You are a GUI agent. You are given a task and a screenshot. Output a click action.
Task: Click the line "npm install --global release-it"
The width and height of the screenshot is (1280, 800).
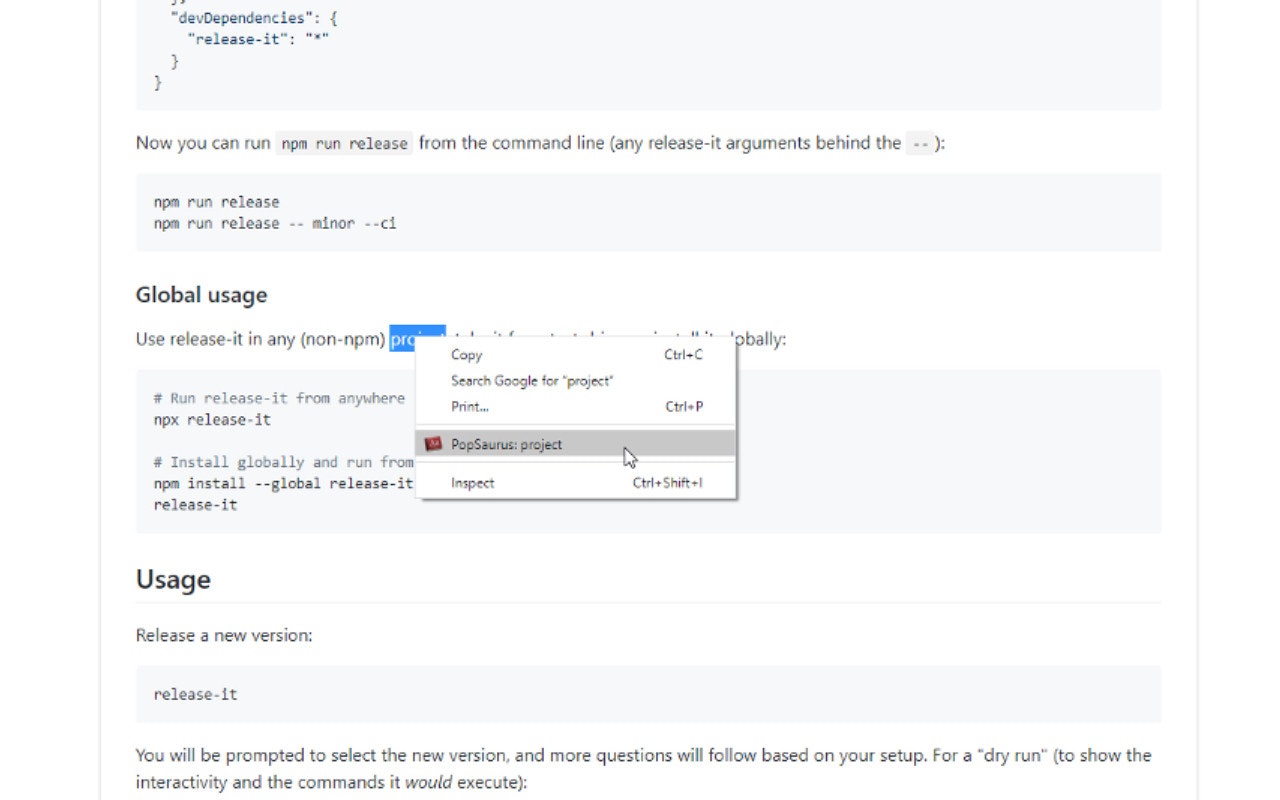pos(283,483)
